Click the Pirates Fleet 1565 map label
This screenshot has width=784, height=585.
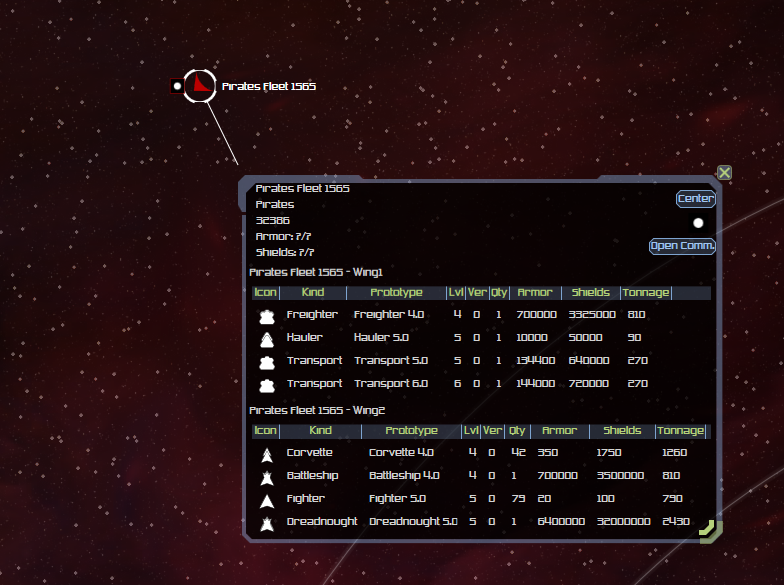click(268, 86)
